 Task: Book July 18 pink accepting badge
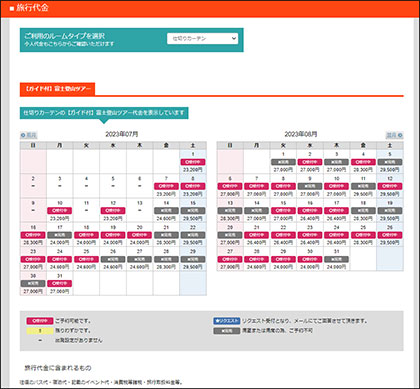pos(86,235)
